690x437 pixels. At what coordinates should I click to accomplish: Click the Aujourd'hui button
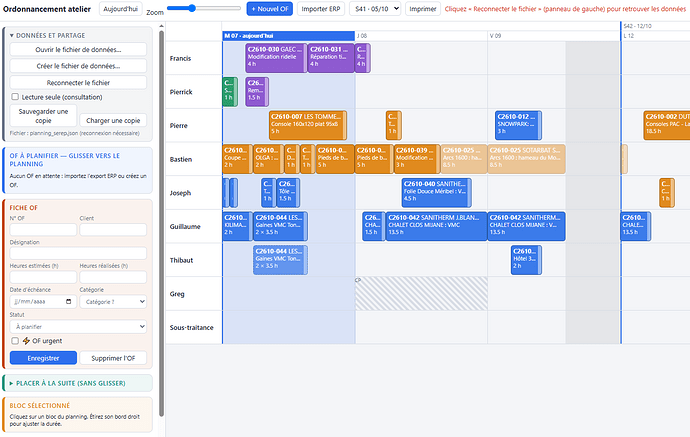pos(121,9)
